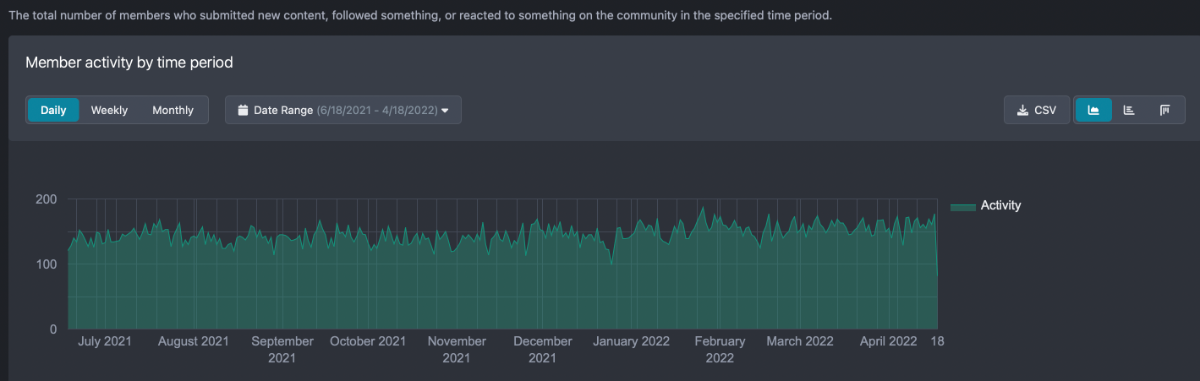Click the 'April 2022' axis label
This screenshot has height=381, width=1200.
(x=889, y=341)
